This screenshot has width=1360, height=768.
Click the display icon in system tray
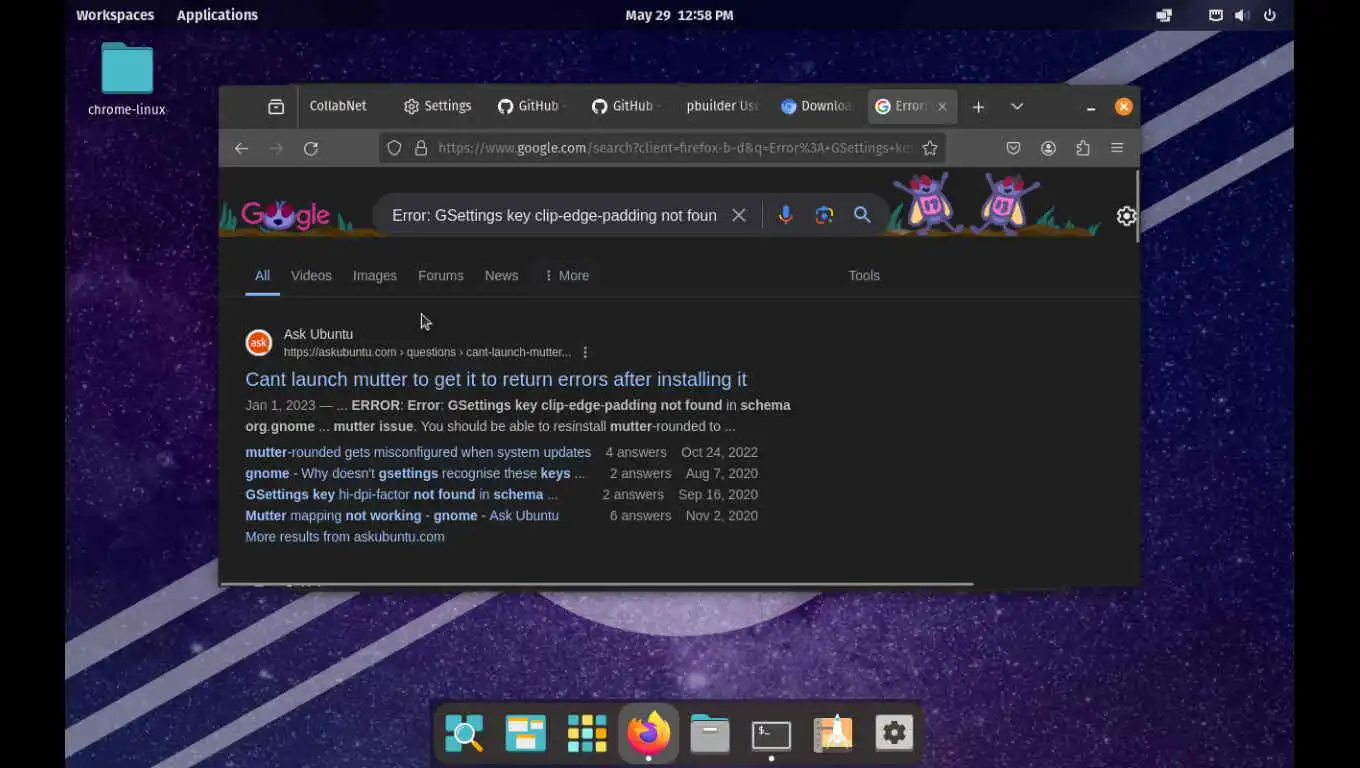tap(1164, 15)
